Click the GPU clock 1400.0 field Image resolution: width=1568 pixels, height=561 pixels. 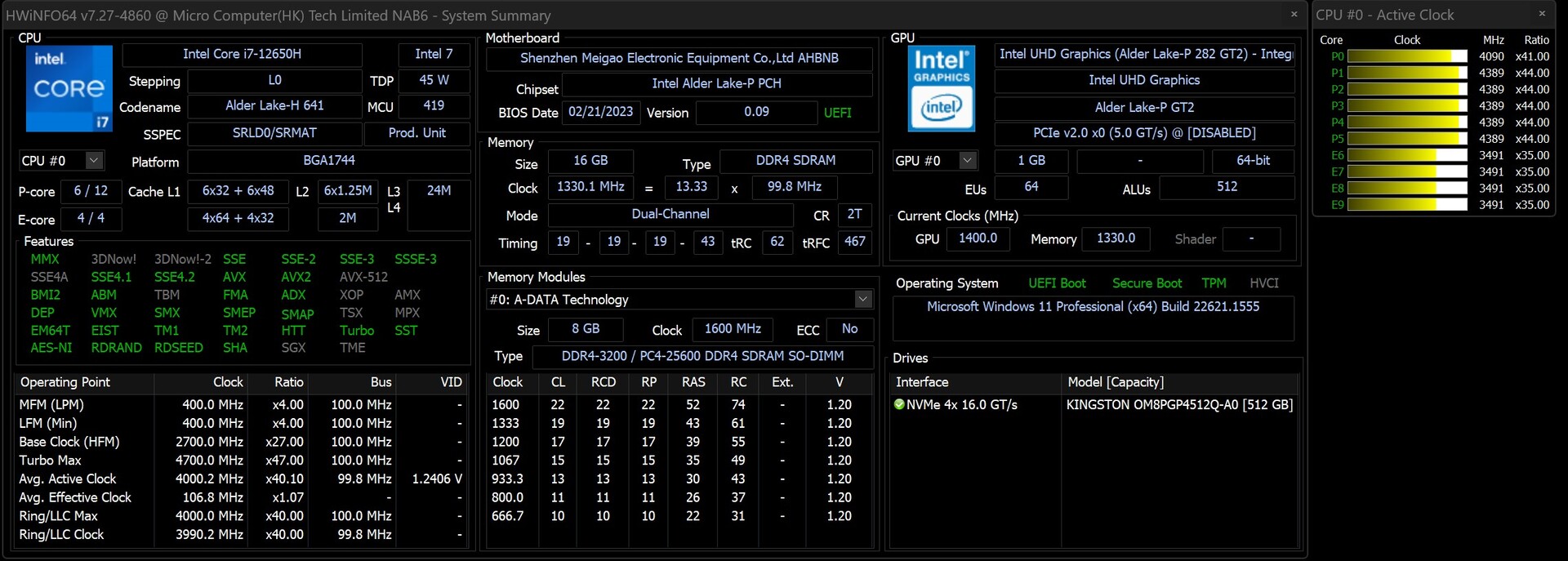978,238
